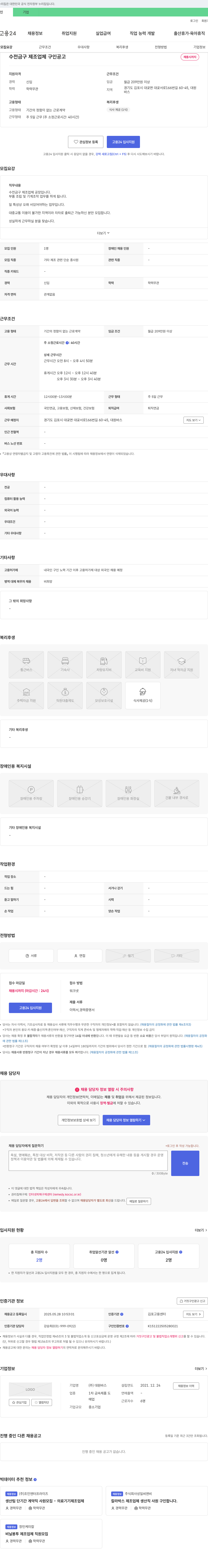Open 지도 보기 dropdown beside 근무 예정지

(x=193, y=420)
